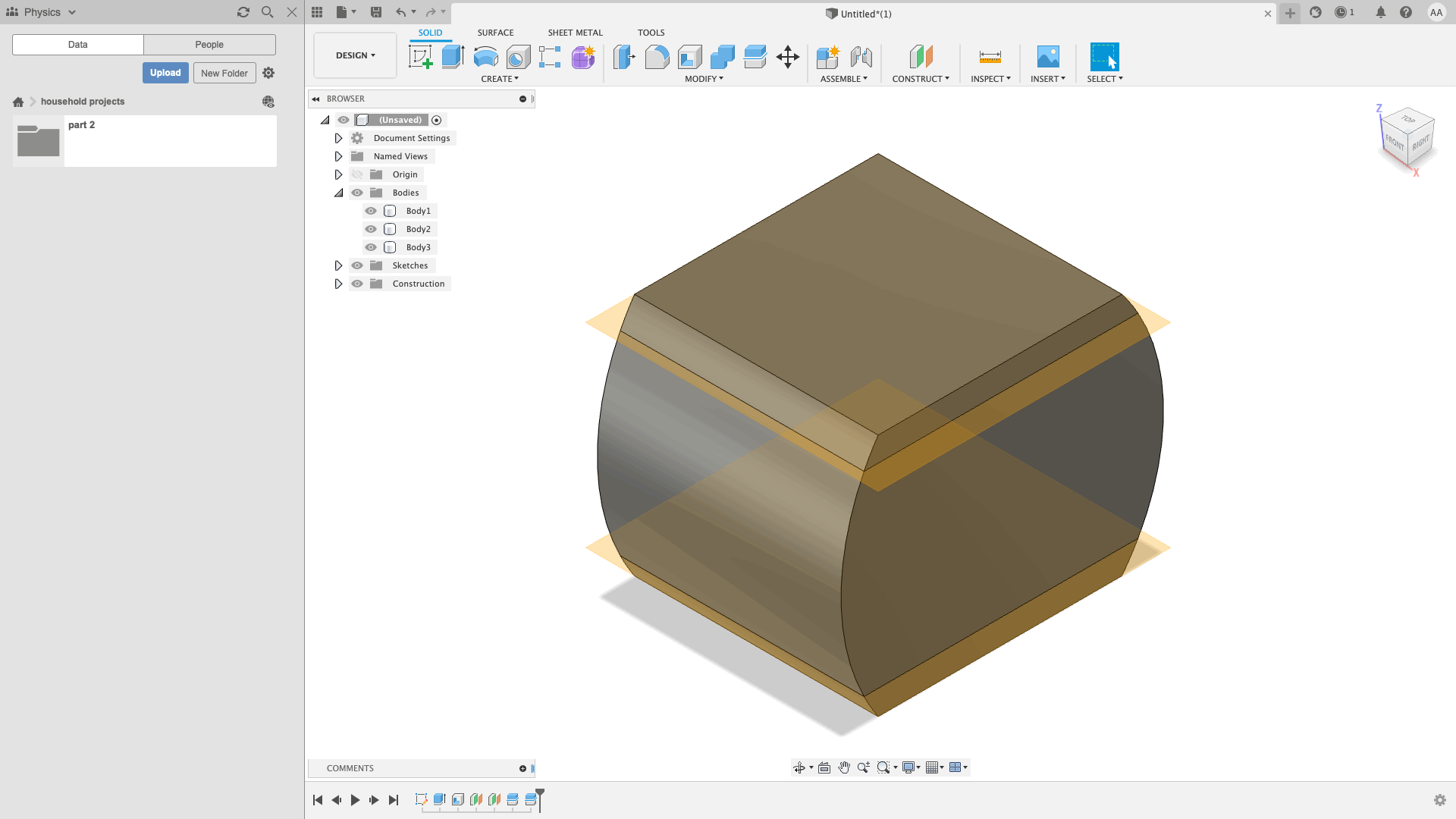This screenshot has height=819, width=1456.
Task: Go to data panel home
Action: click(18, 102)
